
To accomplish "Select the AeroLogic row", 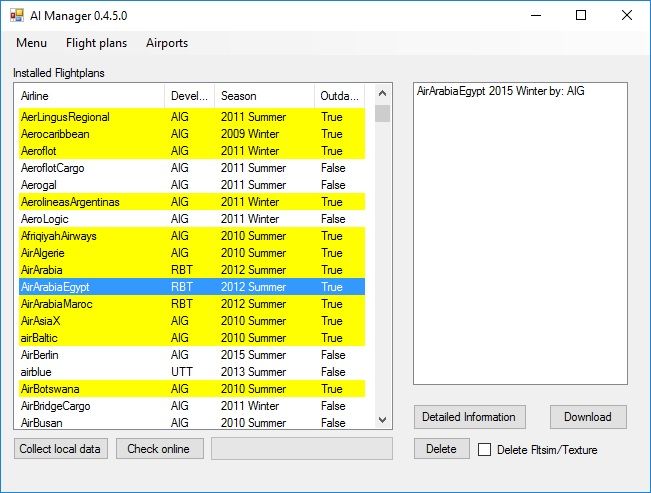I will 192,219.
